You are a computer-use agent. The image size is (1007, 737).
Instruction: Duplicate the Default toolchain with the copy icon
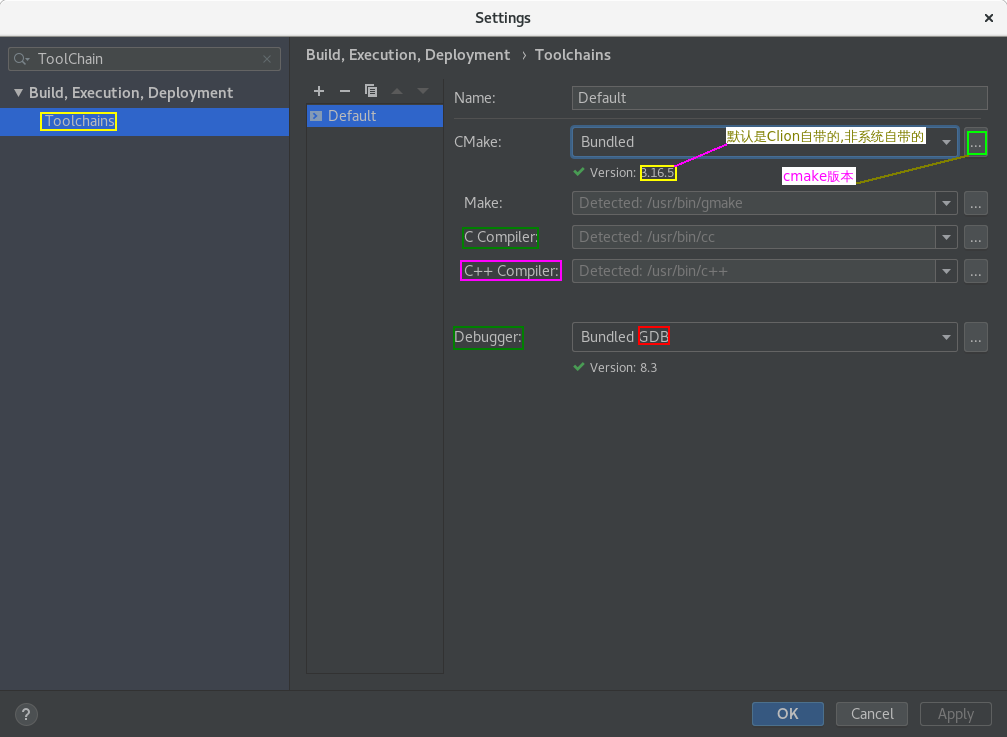tap(370, 91)
